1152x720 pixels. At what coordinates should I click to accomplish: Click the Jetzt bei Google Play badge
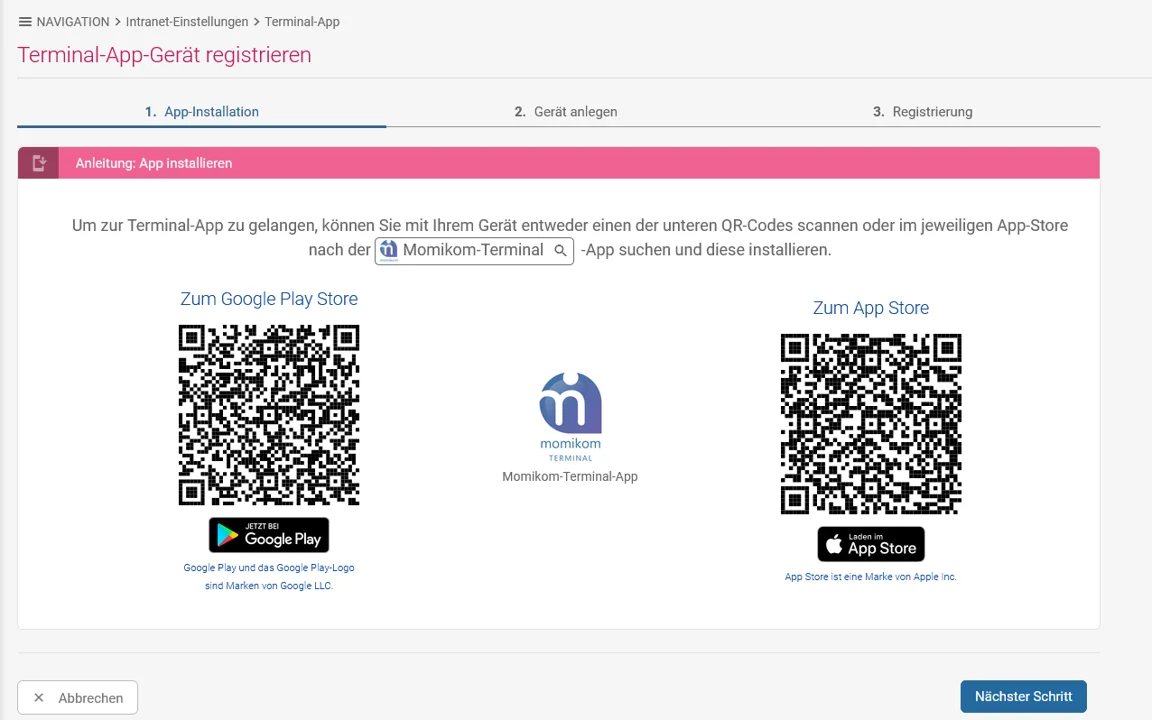click(x=269, y=535)
